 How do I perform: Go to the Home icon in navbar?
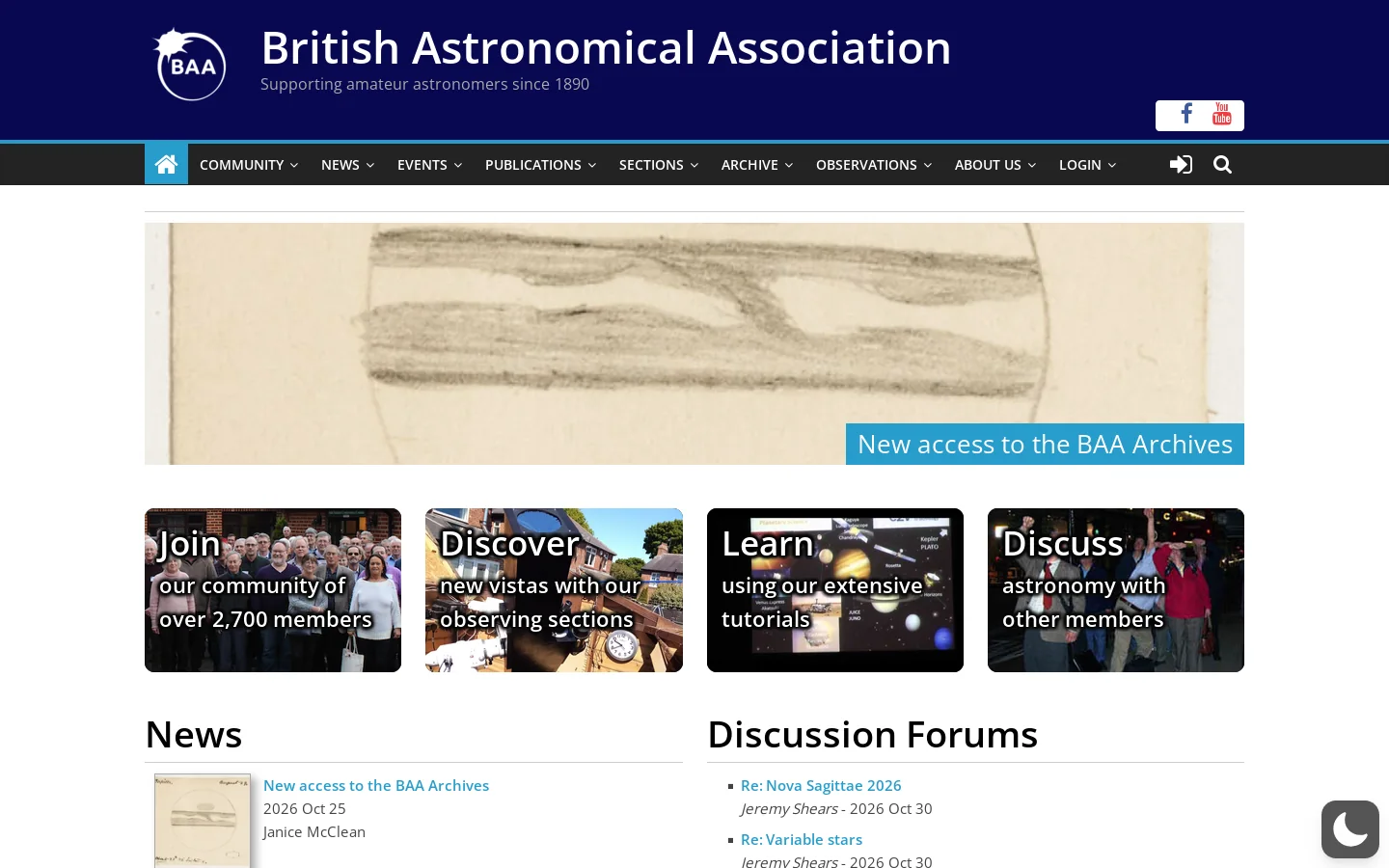click(166, 164)
